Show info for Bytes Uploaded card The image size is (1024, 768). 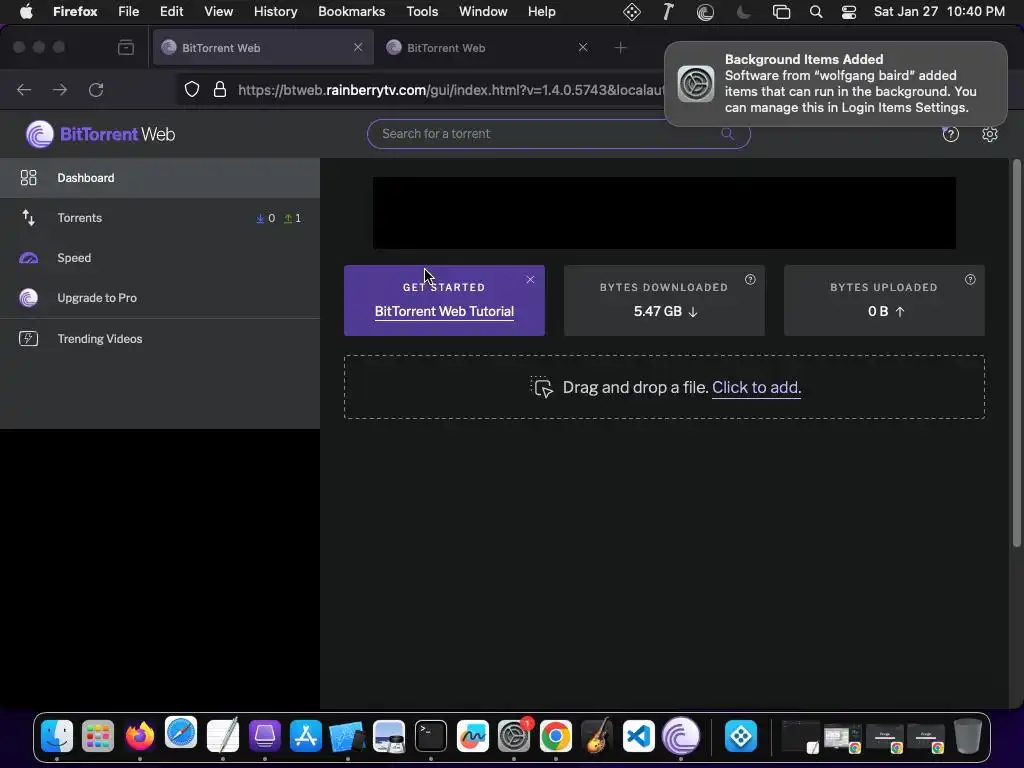(x=970, y=280)
